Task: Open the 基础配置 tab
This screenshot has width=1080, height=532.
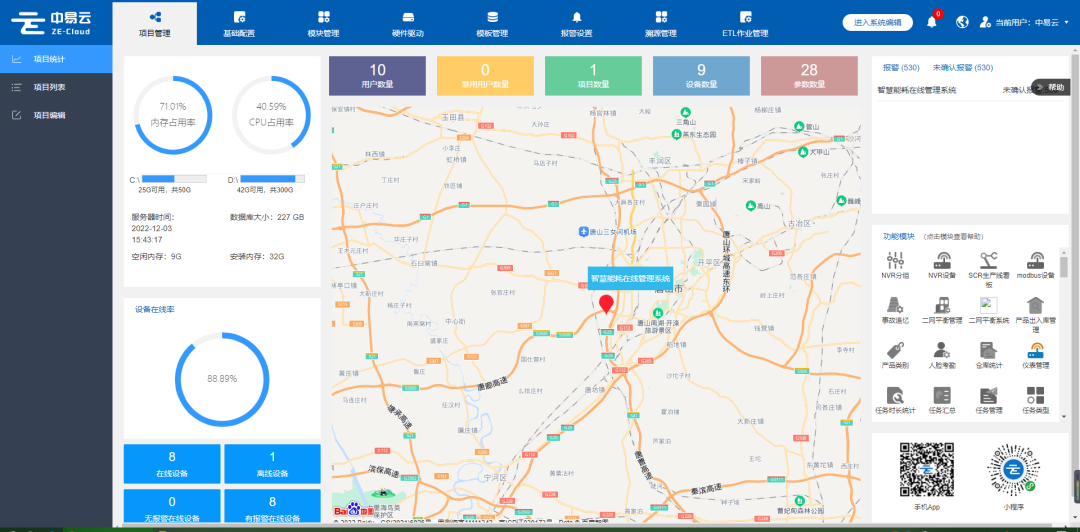Action: pyautogui.click(x=239, y=23)
